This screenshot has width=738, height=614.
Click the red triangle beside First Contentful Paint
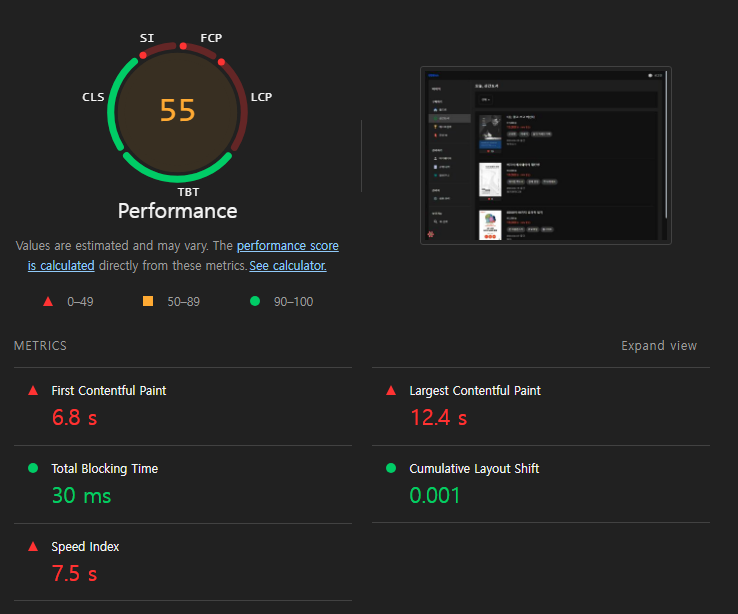pyautogui.click(x=33, y=391)
